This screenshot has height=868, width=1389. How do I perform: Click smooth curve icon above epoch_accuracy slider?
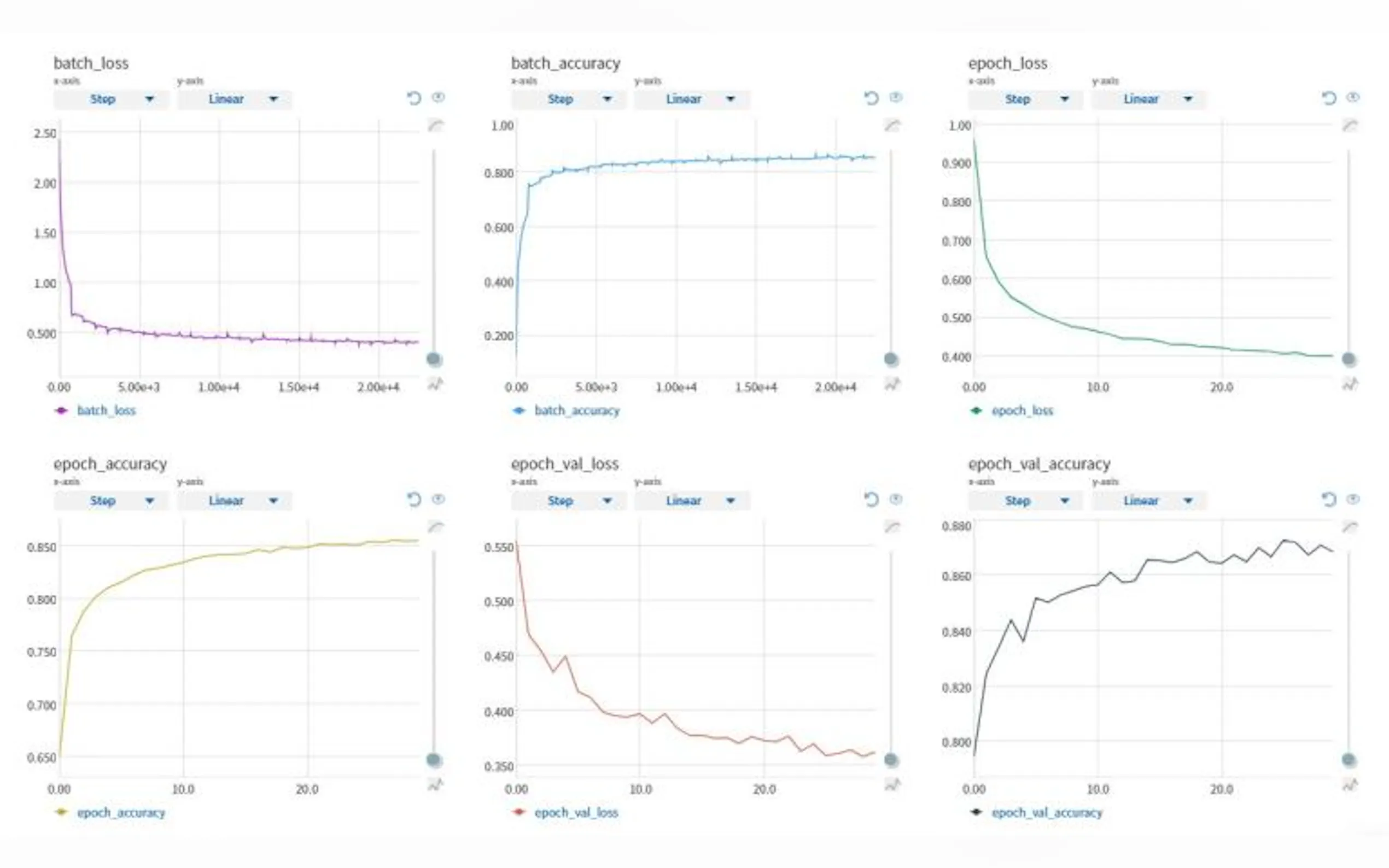tap(435, 526)
